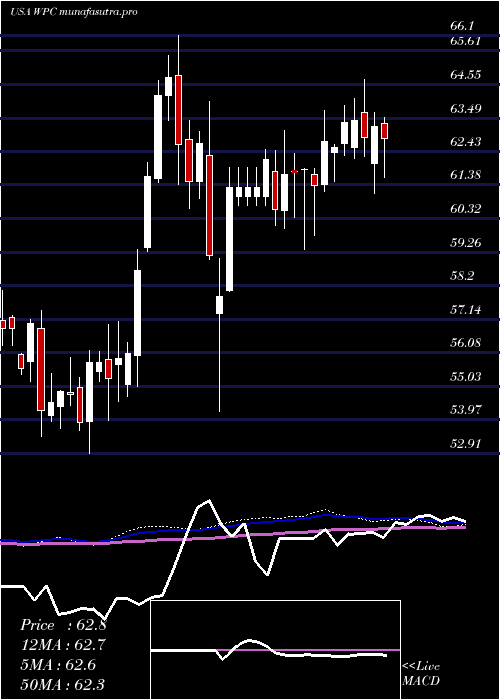
Task: Click the 59.26 price axis label
Action: [465, 242]
